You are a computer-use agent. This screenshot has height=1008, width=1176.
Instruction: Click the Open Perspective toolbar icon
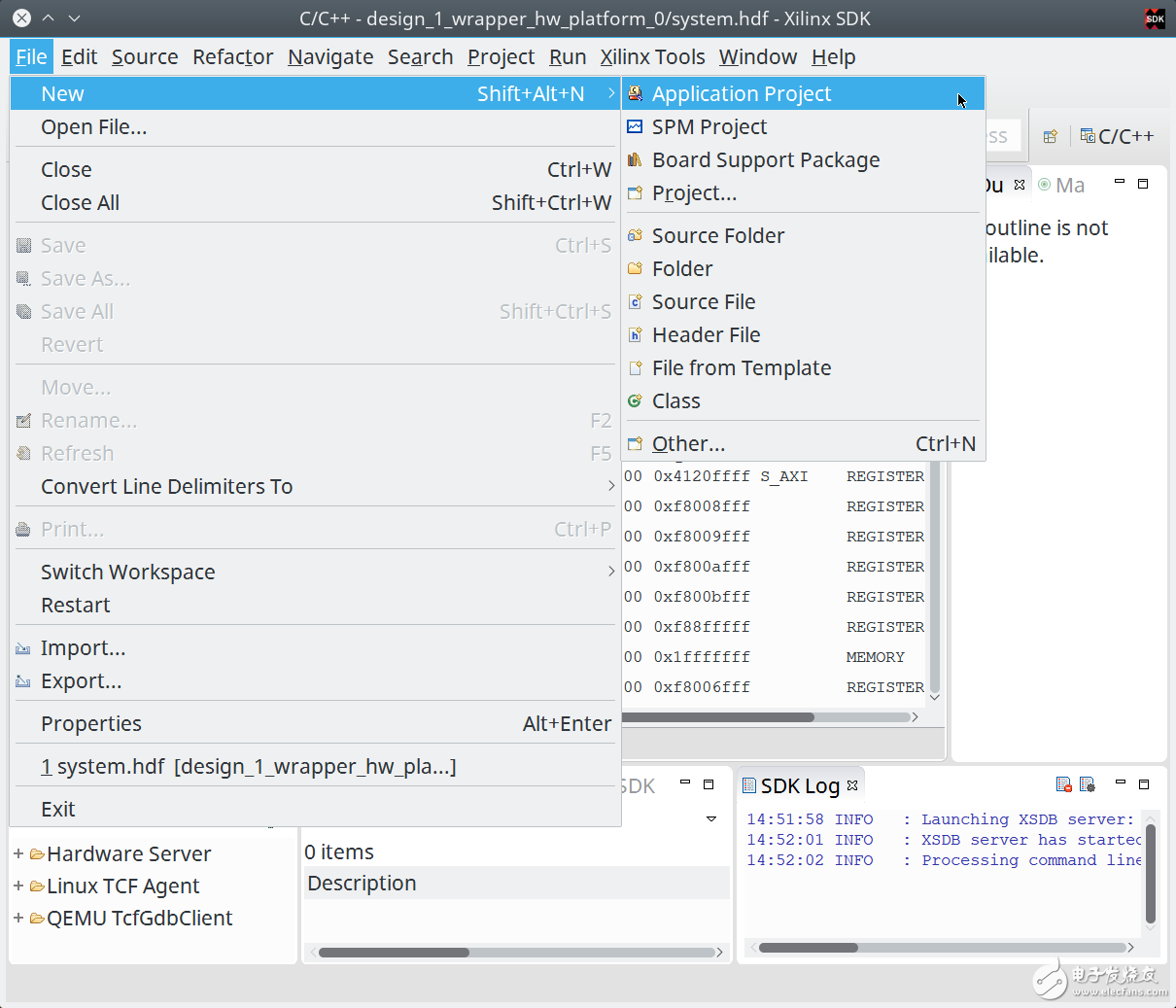(1050, 137)
